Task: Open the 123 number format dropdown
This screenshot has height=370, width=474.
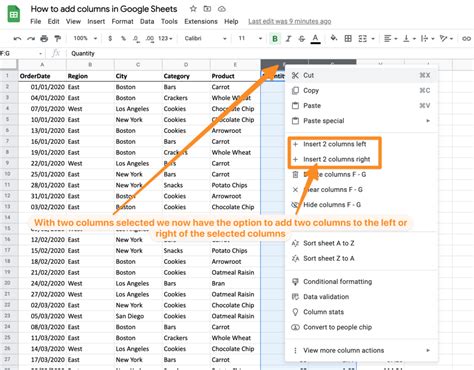Action: tap(165, 39)
